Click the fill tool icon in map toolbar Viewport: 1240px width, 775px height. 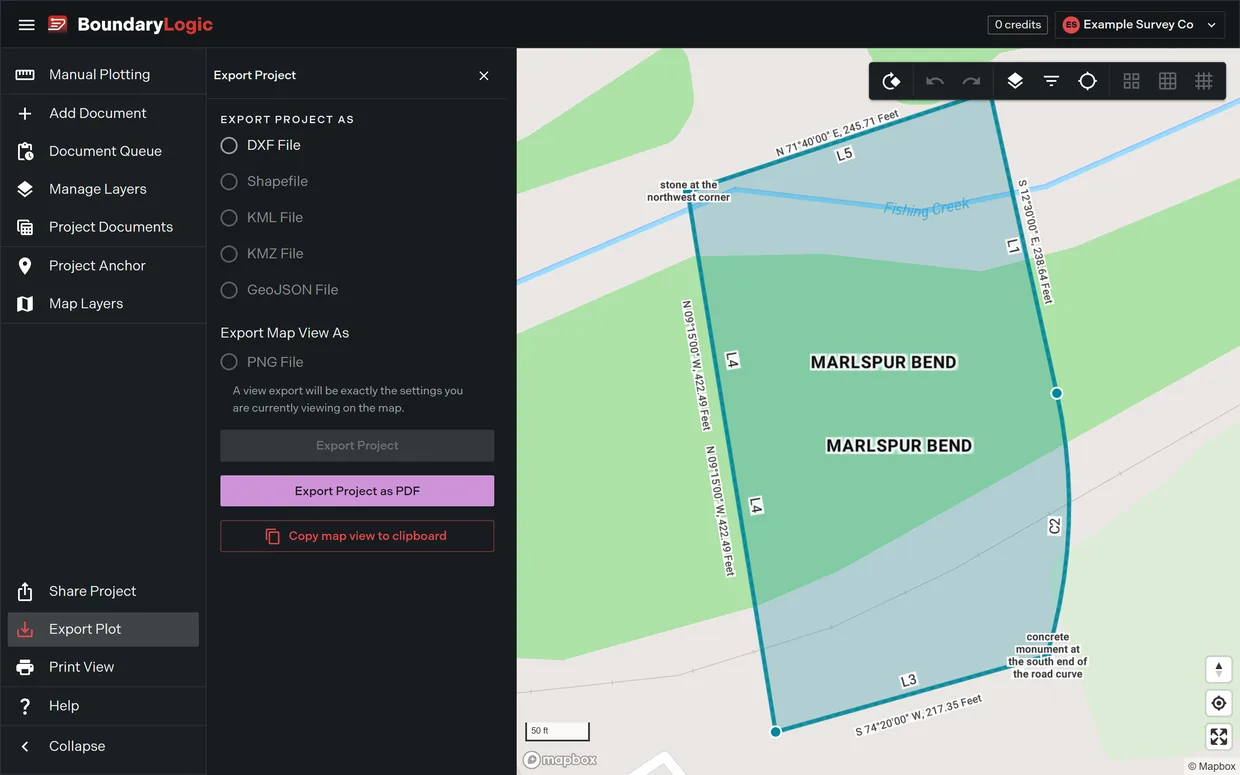click(x=891, y=81)
